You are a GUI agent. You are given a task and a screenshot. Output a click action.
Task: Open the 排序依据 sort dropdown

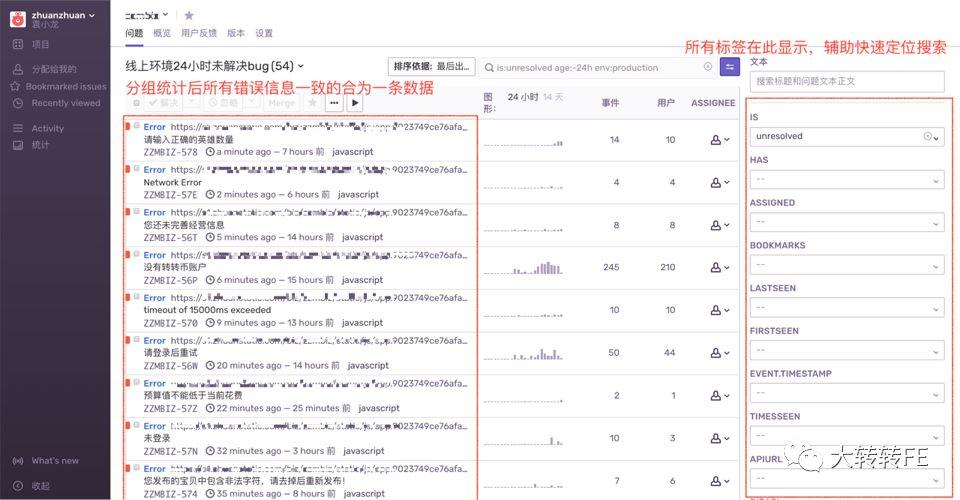click(432, 66)
